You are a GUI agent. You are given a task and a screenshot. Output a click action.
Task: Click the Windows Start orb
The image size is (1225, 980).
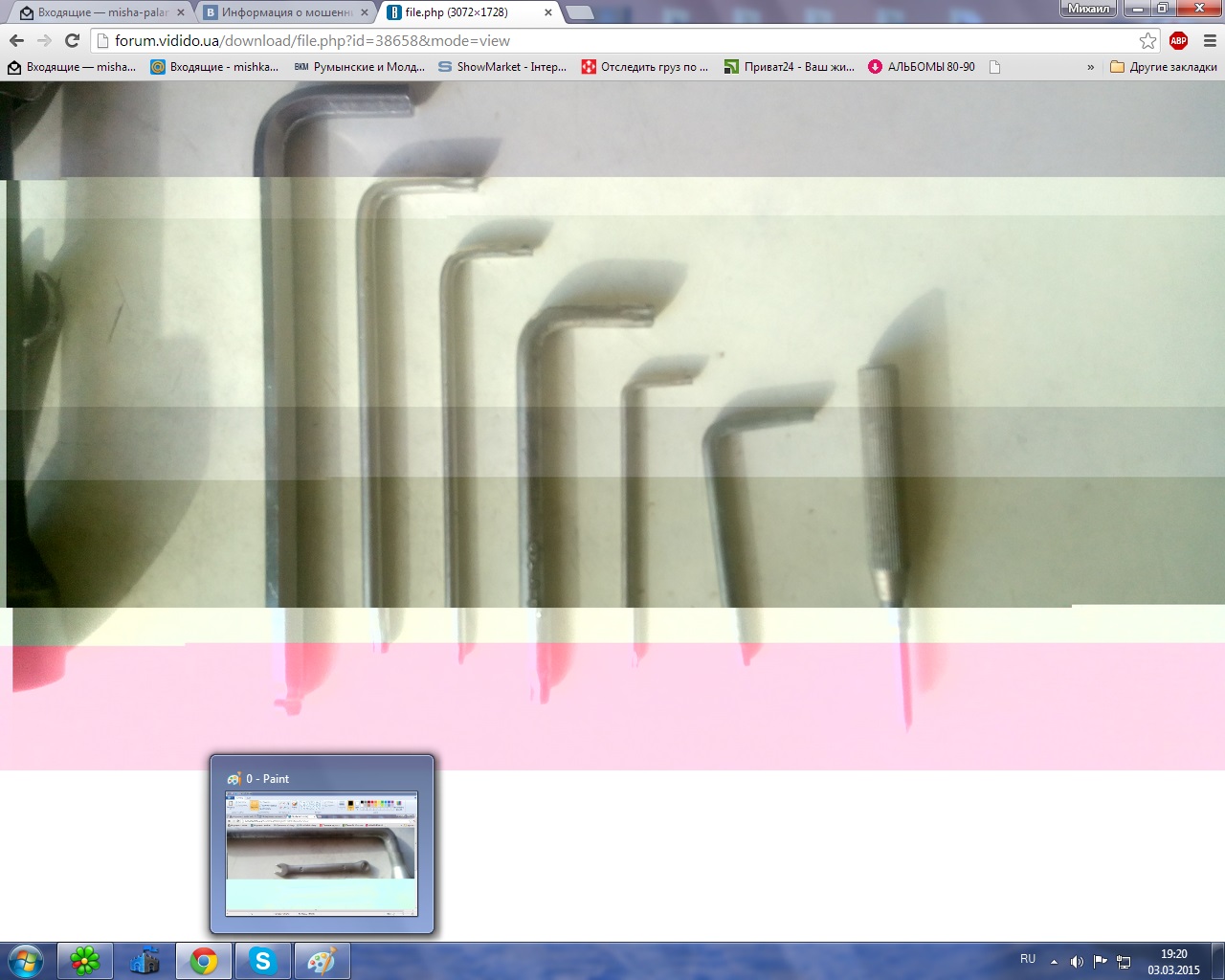coord(25,961)
